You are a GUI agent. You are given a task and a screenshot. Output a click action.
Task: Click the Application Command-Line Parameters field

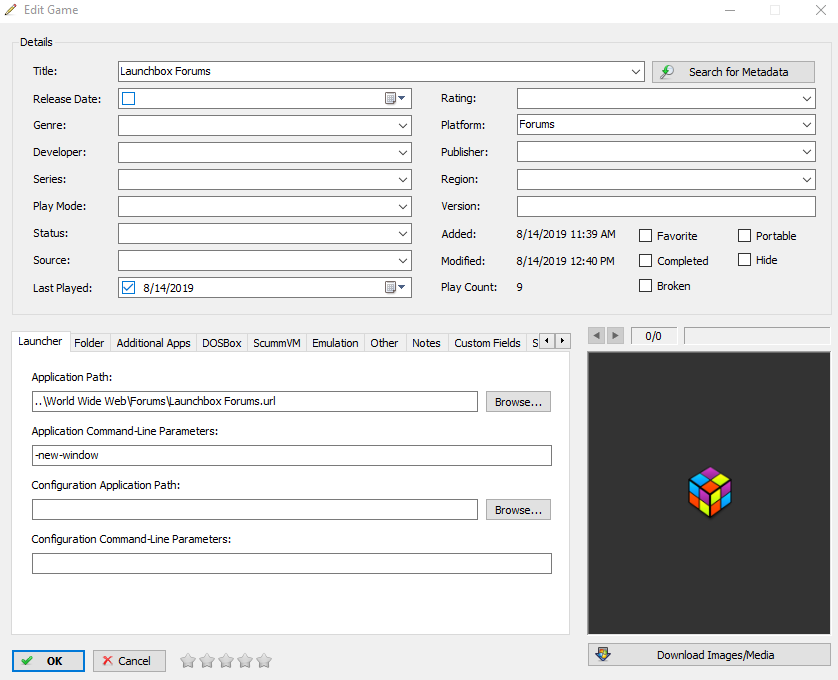point(292,455)
